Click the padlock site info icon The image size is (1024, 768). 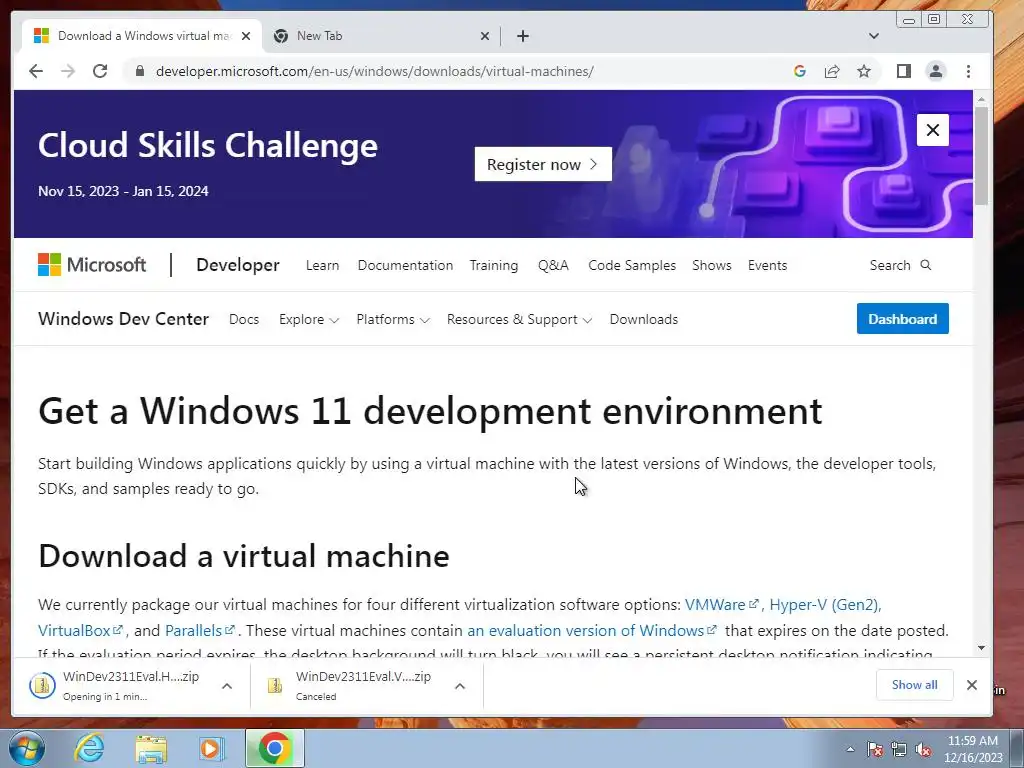pyautogui.click(x=140, y=71)
